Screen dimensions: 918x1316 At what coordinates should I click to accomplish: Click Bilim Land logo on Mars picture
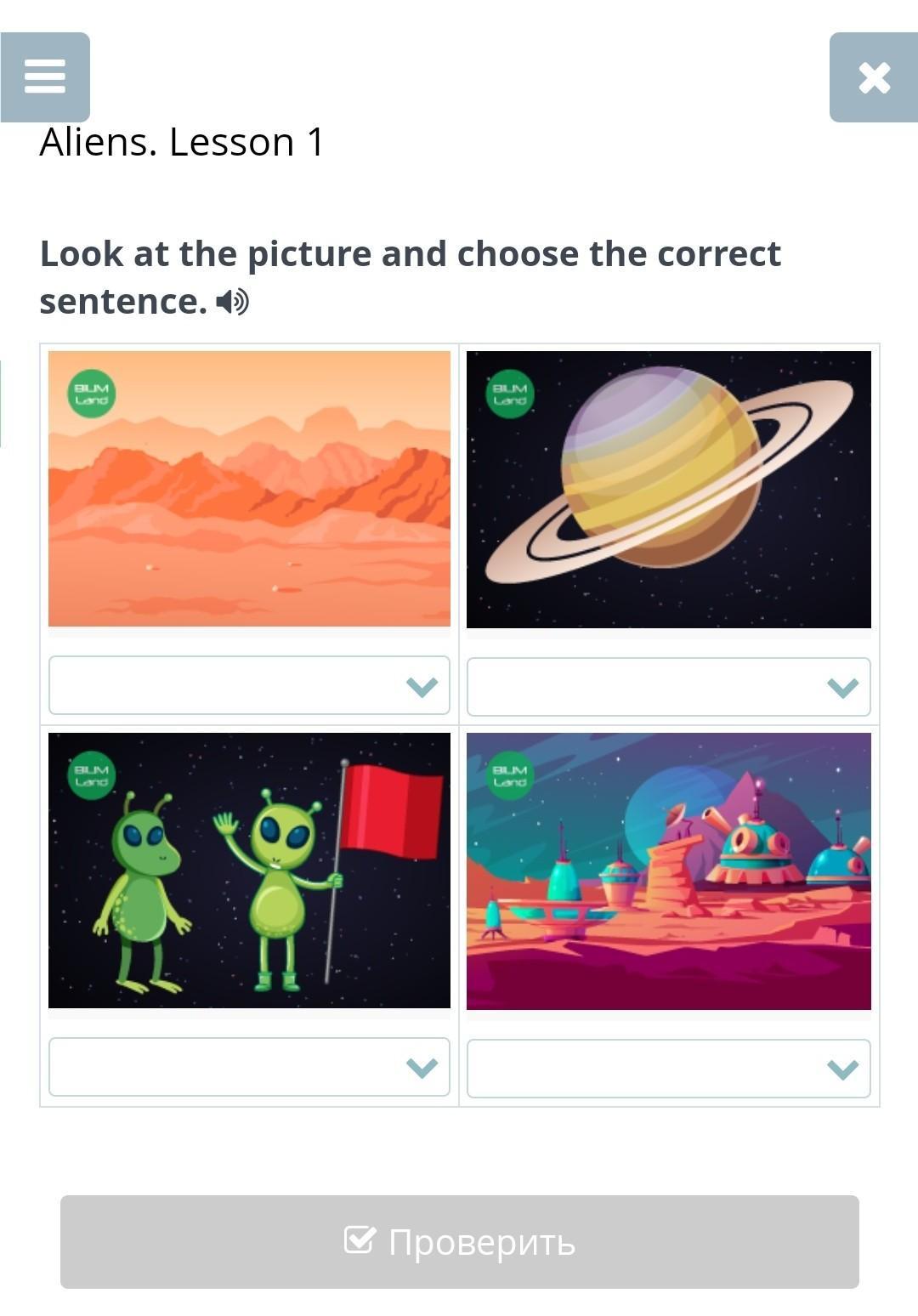click(x=92, y=394)
